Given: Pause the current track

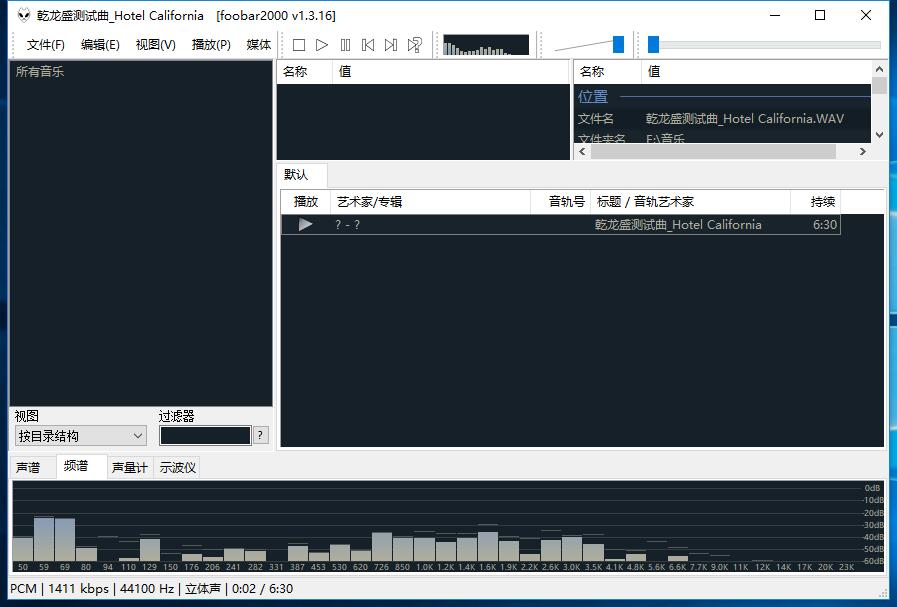Looking at the screenshot, I should [345, 45].
